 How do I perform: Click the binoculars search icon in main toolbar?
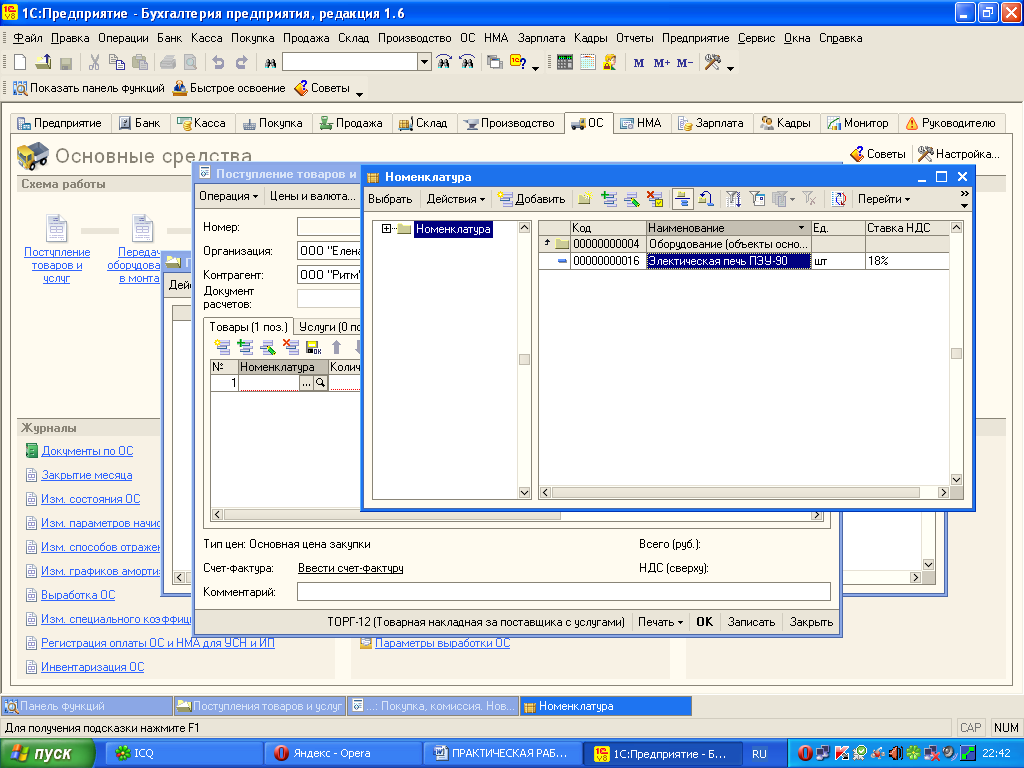point(270,62)
